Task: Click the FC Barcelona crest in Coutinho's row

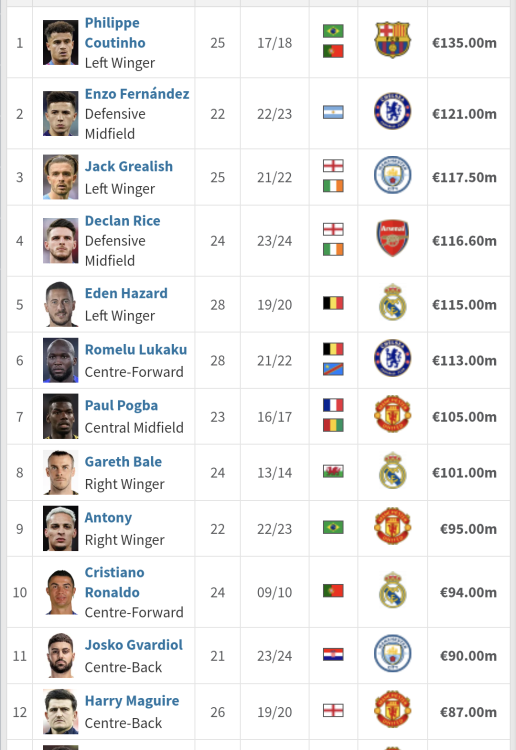Action: [392, 40]
